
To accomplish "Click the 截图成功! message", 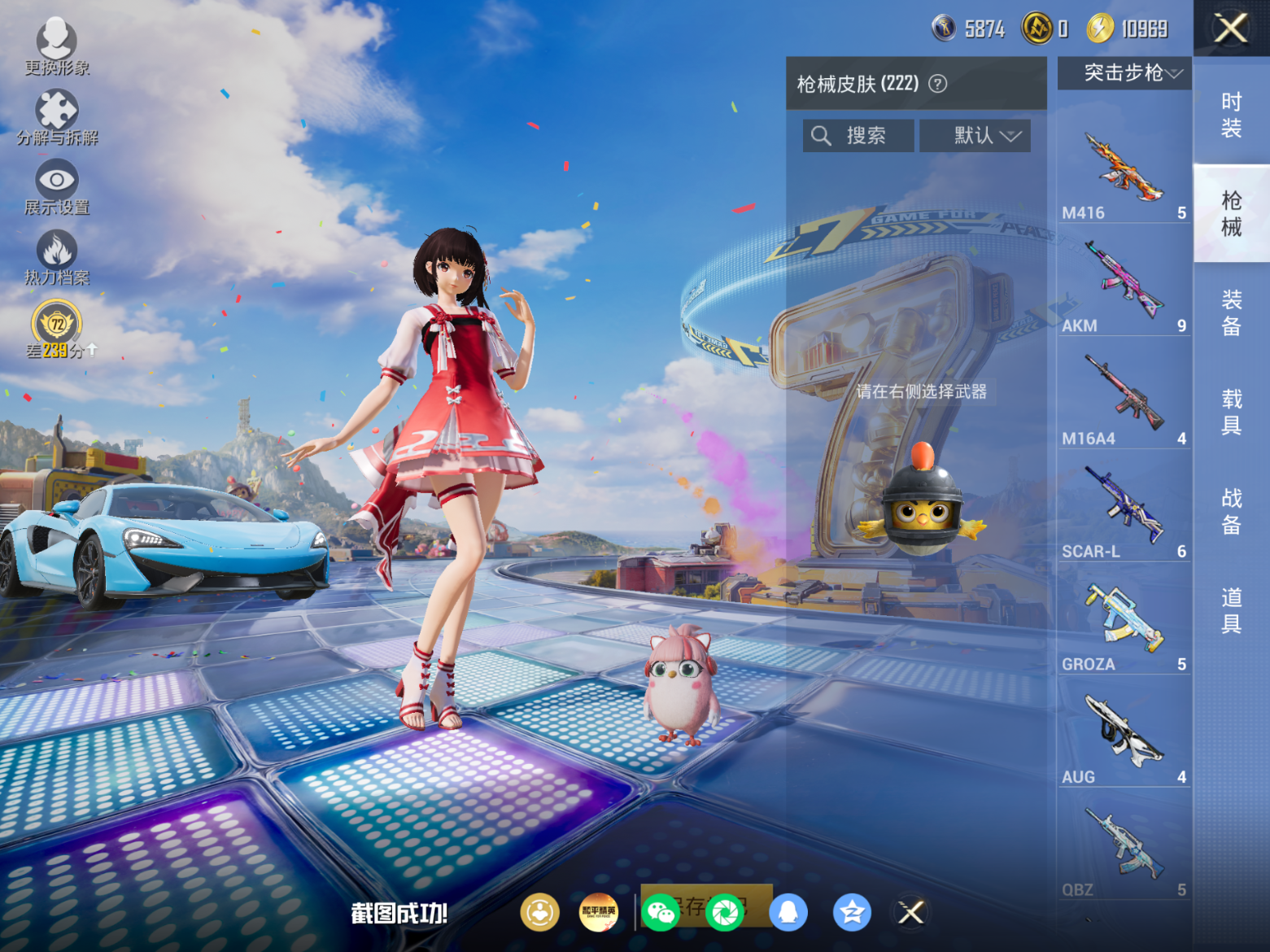I will [x=399, y=913].
